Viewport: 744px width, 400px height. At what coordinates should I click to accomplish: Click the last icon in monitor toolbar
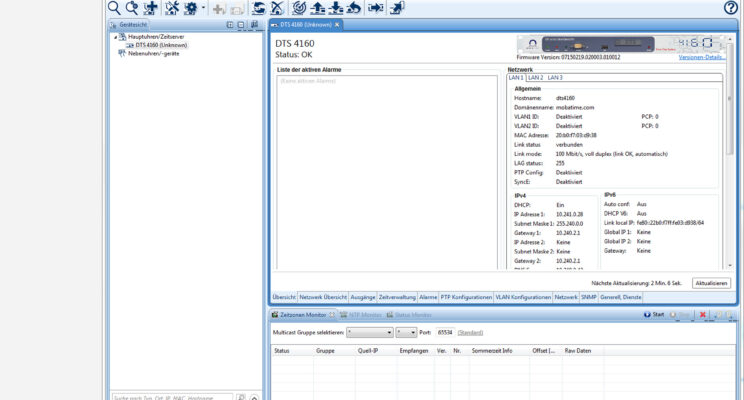coord(729,315)
